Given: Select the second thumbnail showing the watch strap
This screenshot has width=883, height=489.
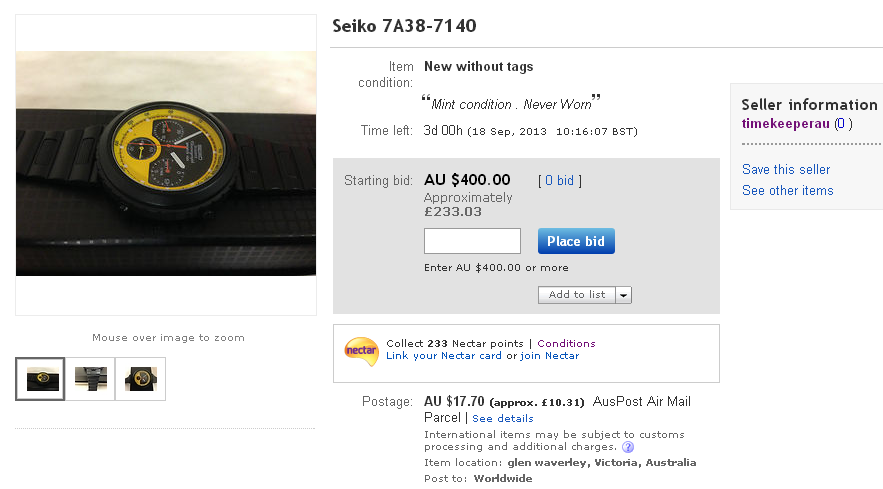Looking at the screenshot, I should pos(91,379).
